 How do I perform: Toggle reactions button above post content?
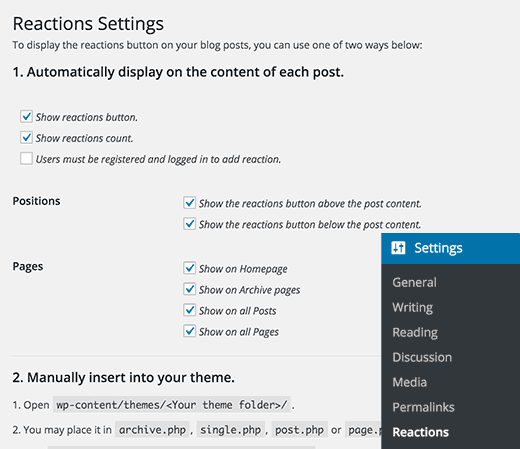pyautogui.click(x=189, y=203)
